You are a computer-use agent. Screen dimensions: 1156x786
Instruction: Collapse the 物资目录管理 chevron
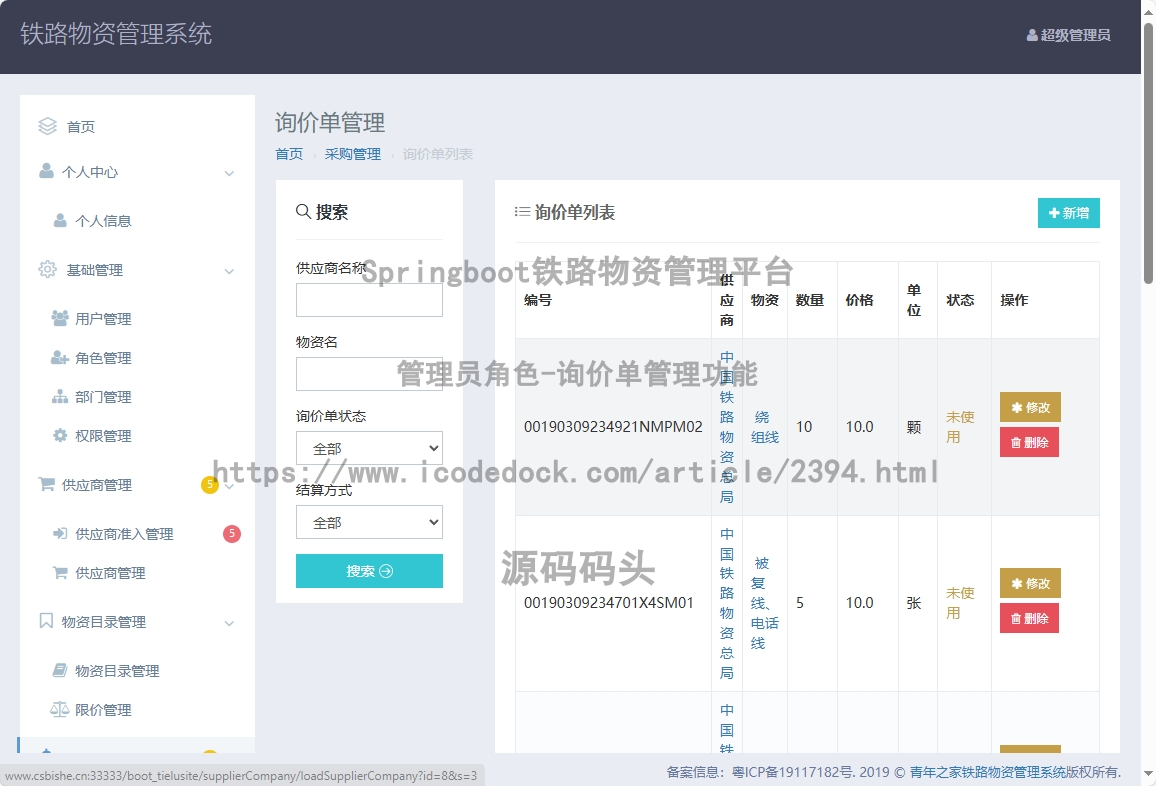point(229,623)
